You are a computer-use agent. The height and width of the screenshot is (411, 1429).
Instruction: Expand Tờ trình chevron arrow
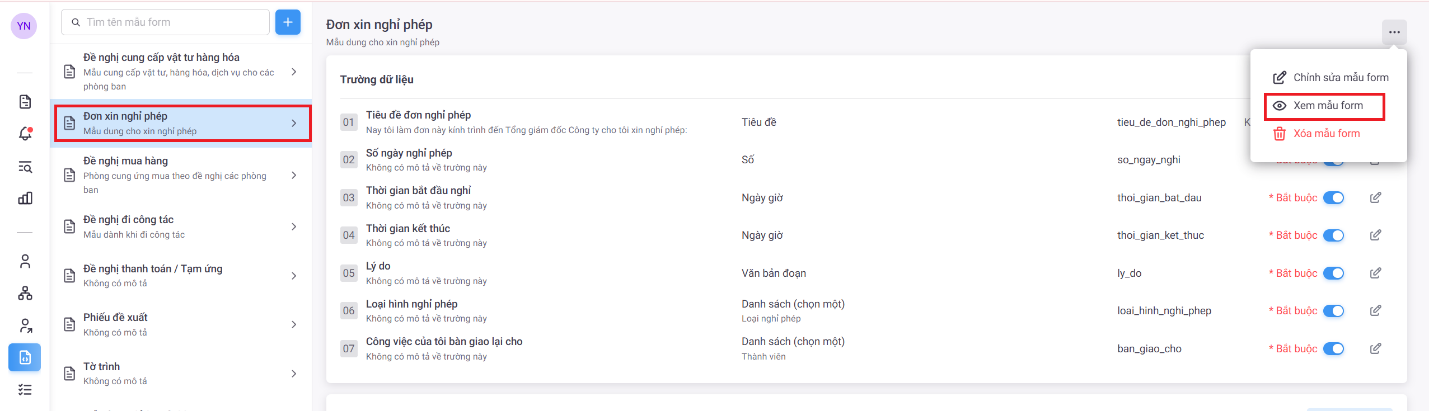tap(294, 373)
